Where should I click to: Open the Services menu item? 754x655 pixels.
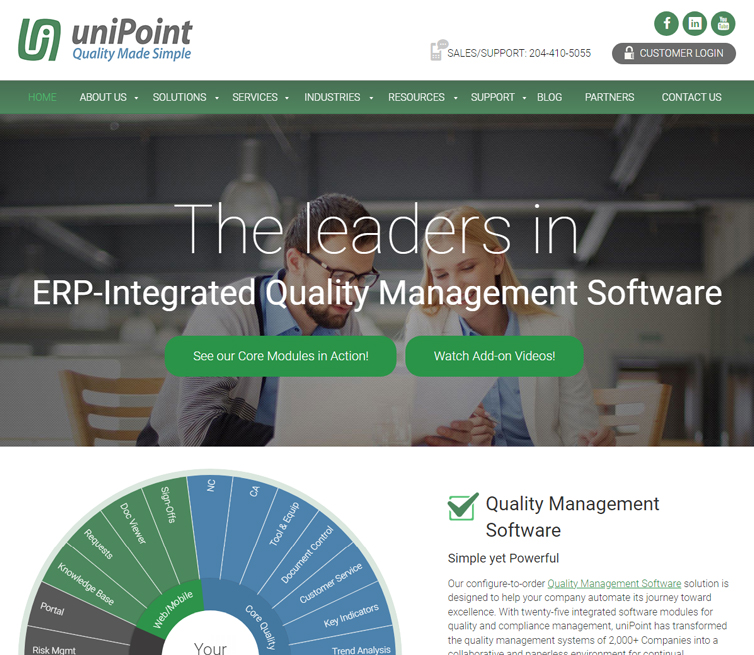[255, 97]
